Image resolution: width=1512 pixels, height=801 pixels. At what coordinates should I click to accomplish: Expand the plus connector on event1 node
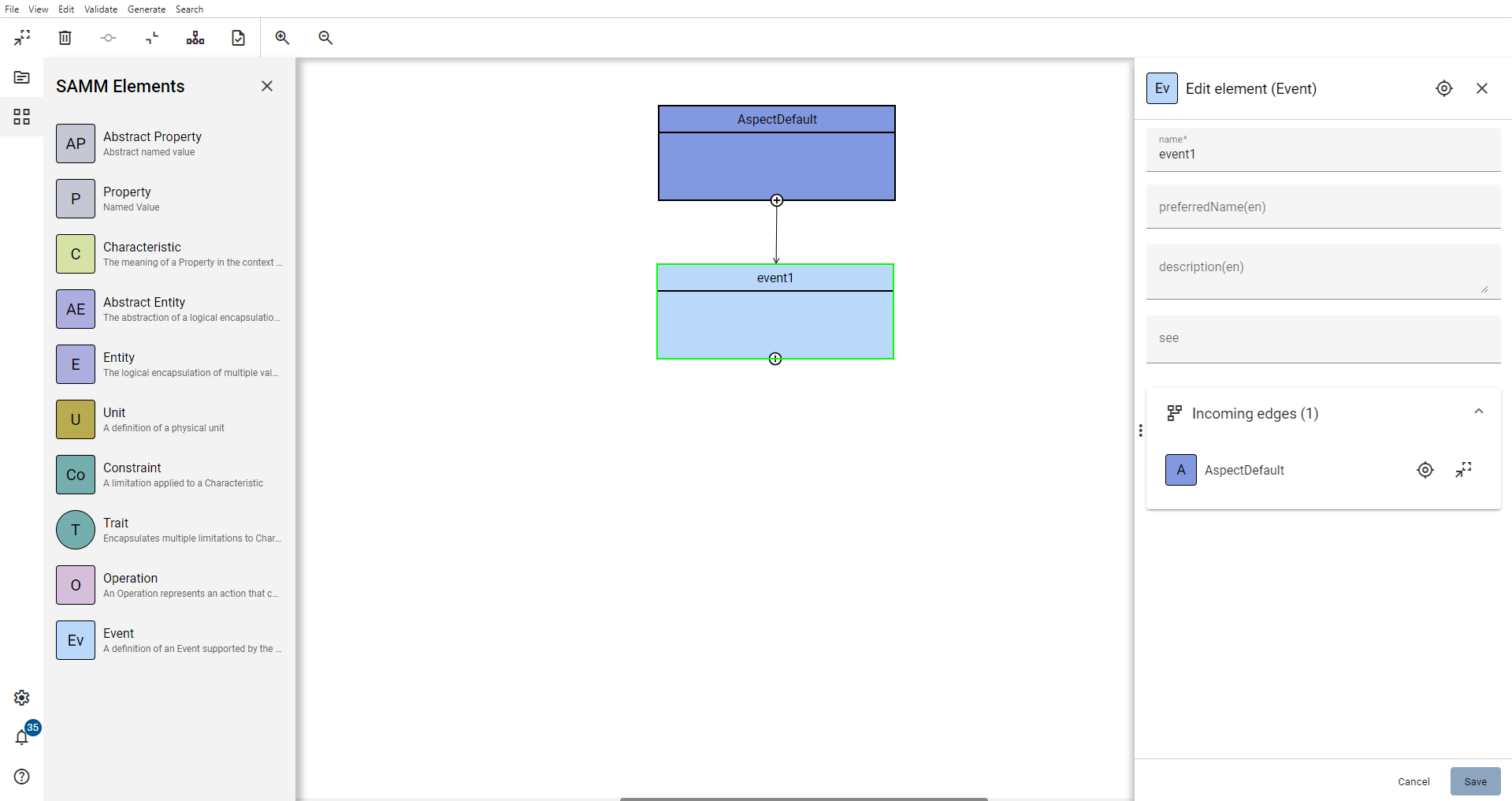point(775,359)
